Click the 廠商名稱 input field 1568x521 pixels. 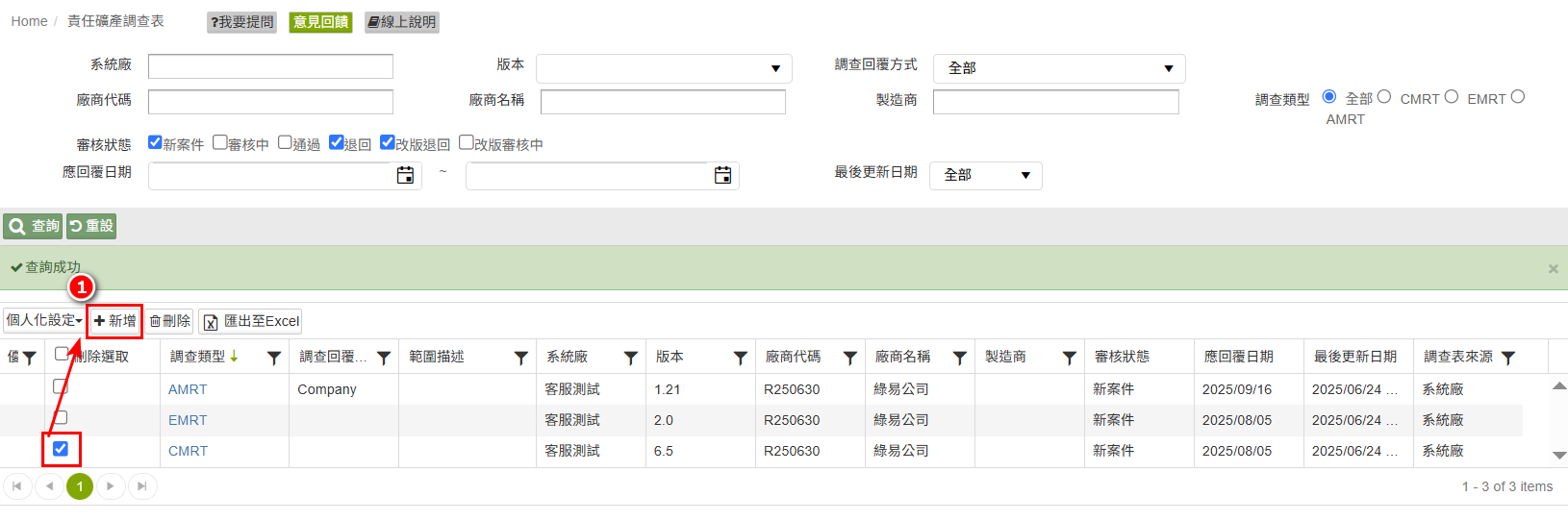pyautogui.click(x=663, y=101)
